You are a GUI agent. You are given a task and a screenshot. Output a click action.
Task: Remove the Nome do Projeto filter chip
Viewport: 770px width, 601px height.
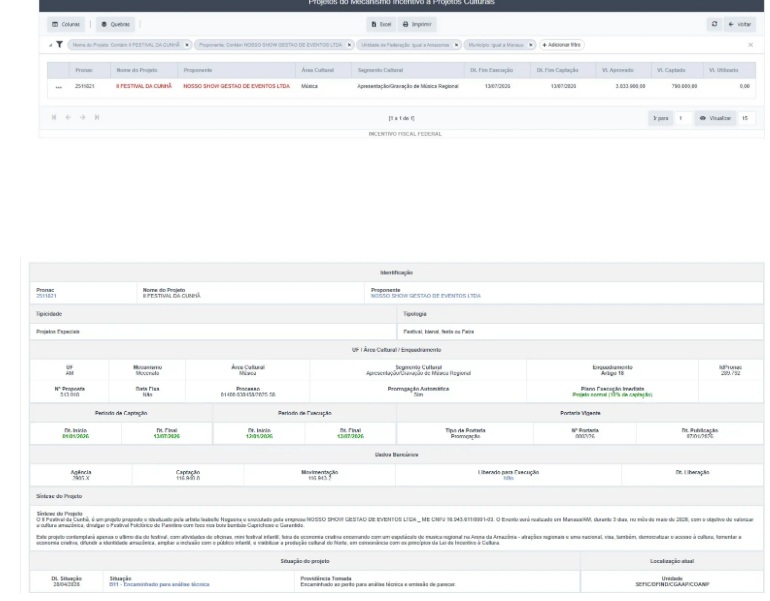click(187, 45)
